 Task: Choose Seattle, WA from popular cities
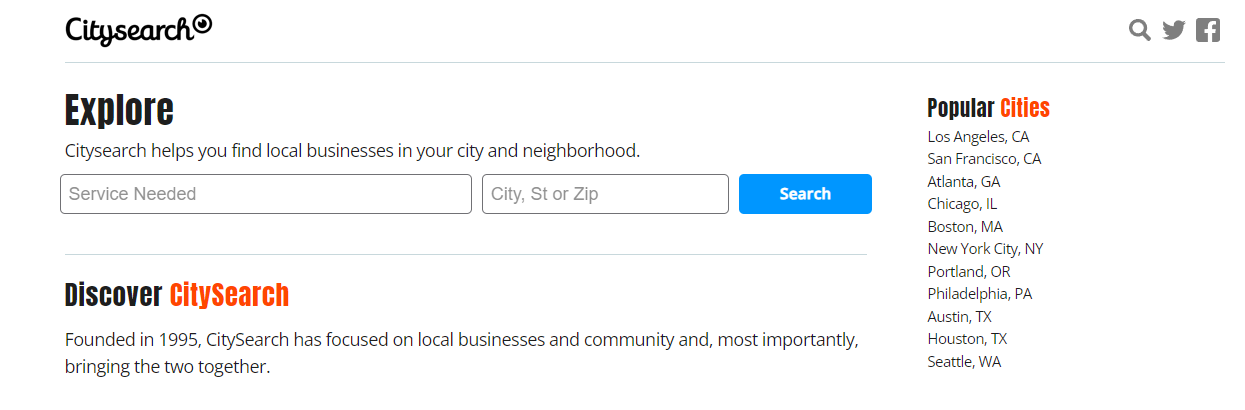tap(964, 362)
